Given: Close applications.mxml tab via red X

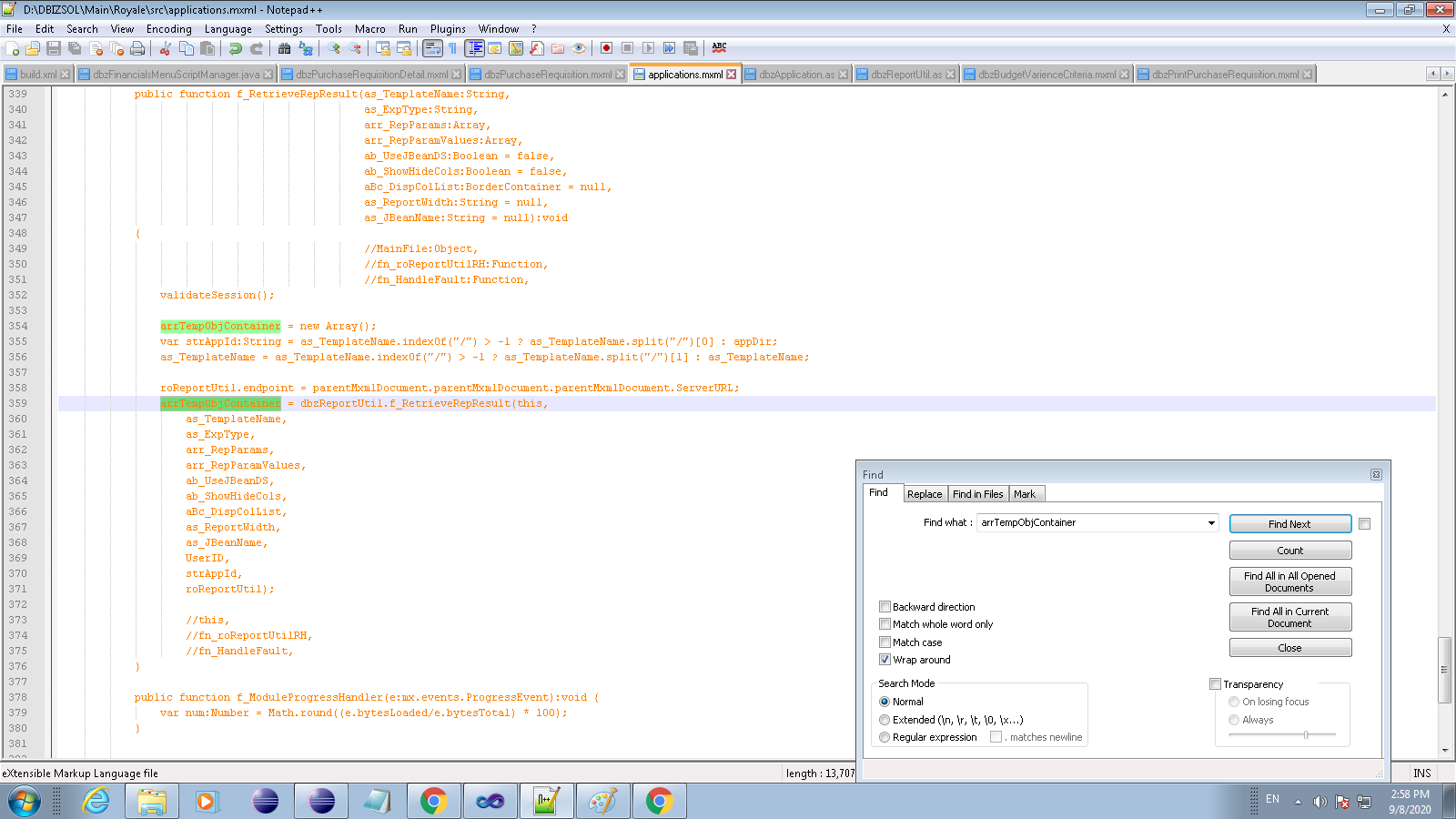Looking at the screenshot, I should [731, 75].
